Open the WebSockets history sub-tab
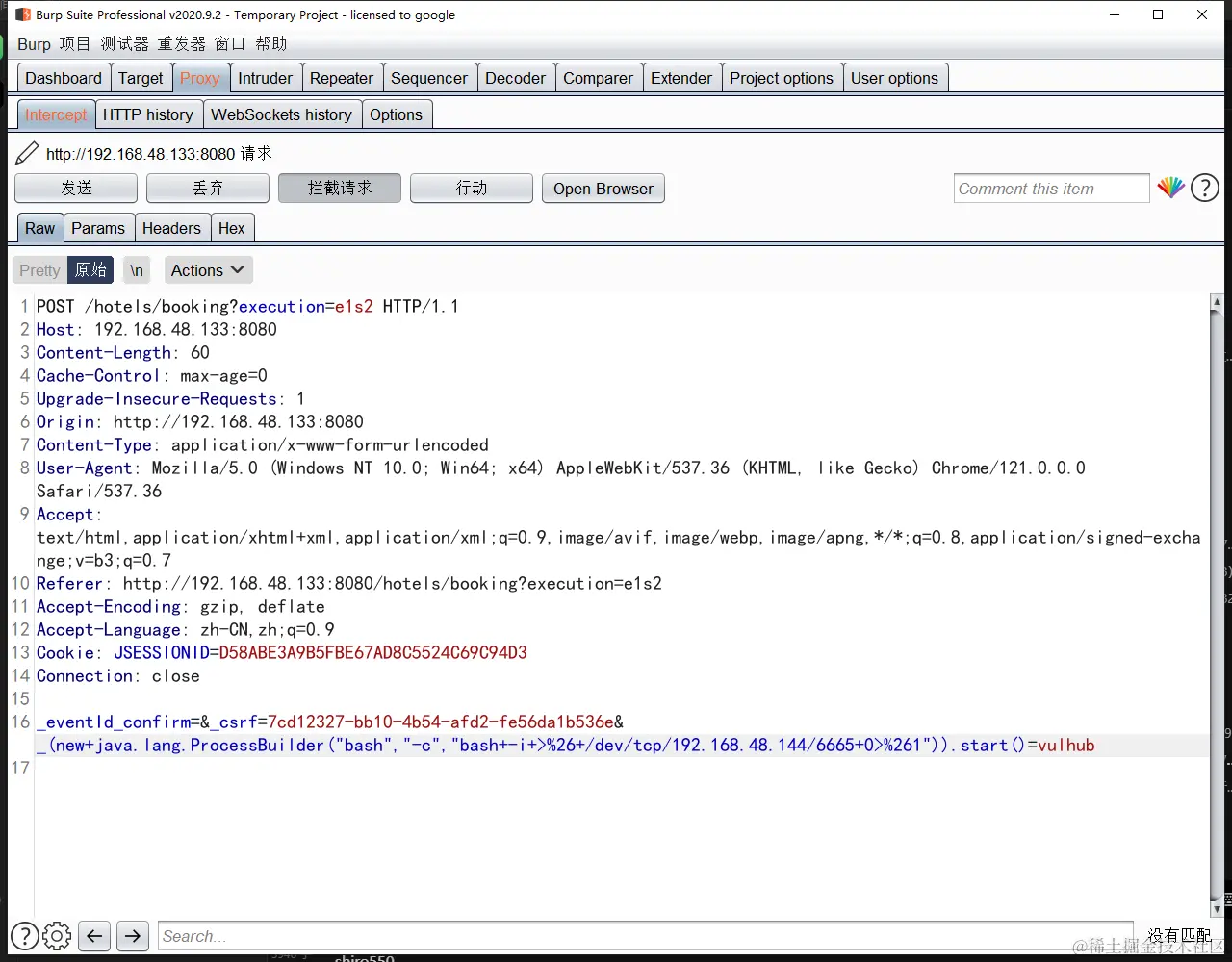Image resolution: width=1232 pixels, height=962 pixels. click(282, 114)
